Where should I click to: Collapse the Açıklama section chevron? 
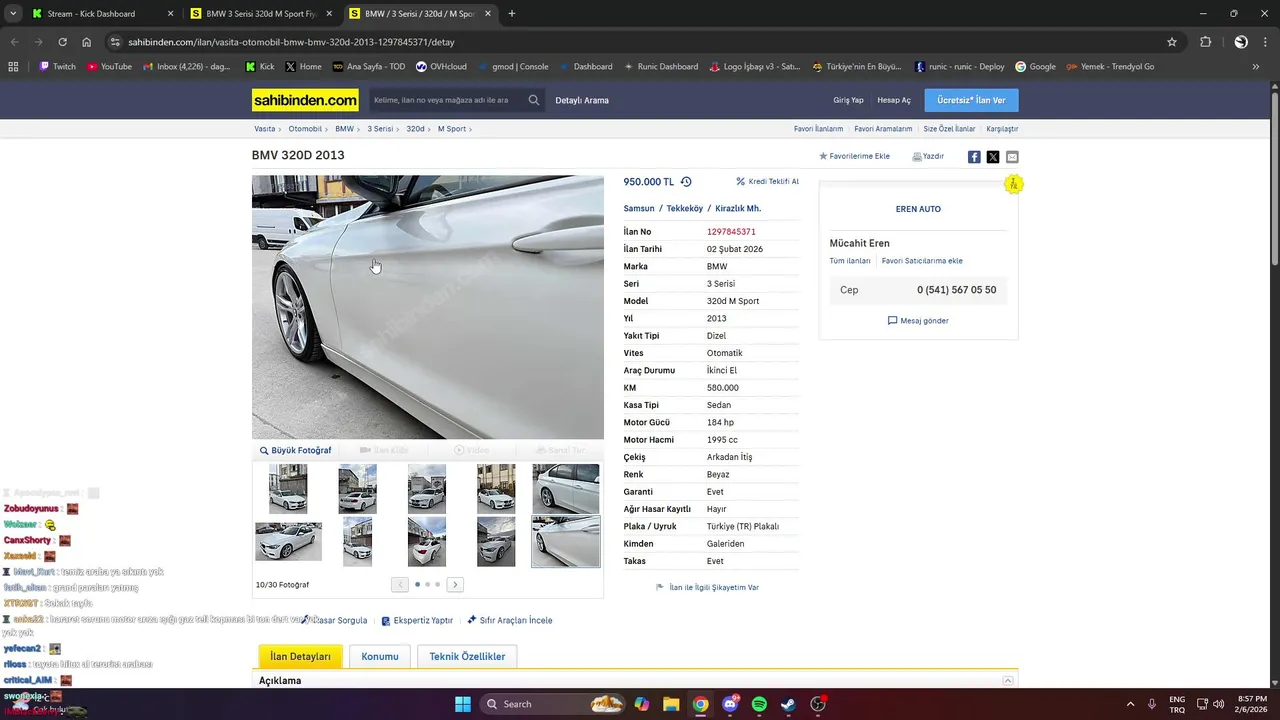point(1008,681)
